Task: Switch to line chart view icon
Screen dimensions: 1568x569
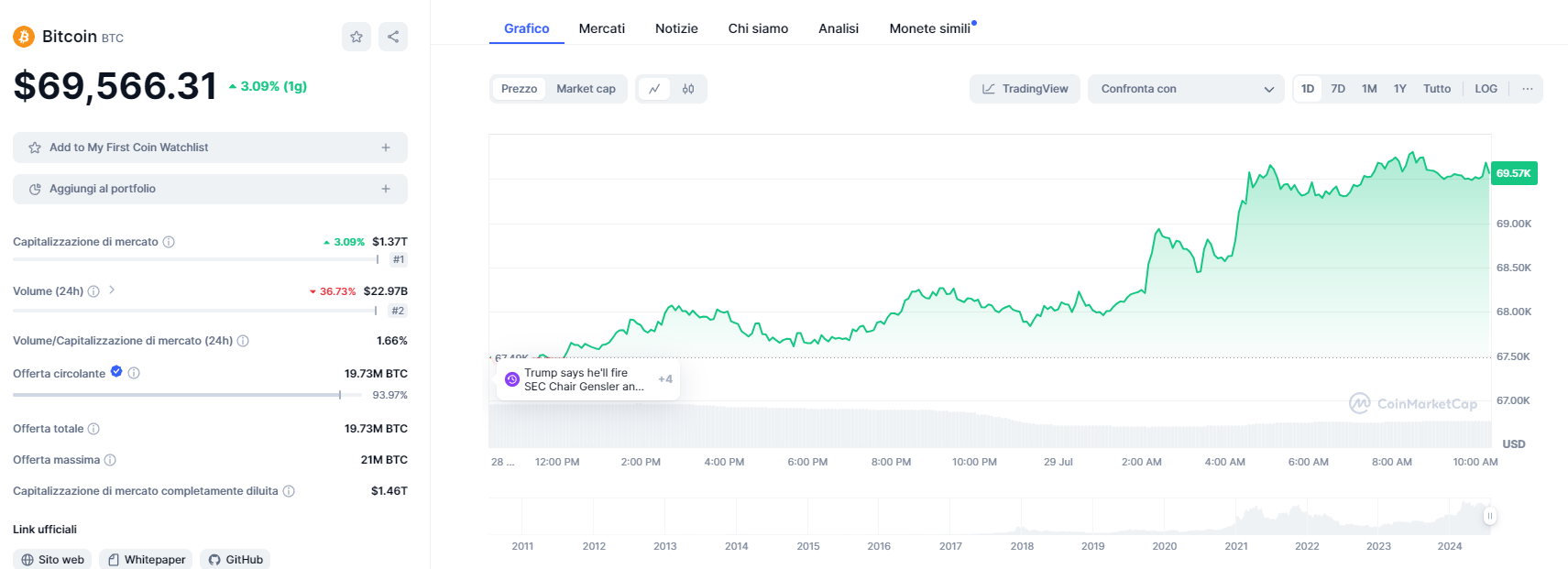Action: (x=654, y=89)
